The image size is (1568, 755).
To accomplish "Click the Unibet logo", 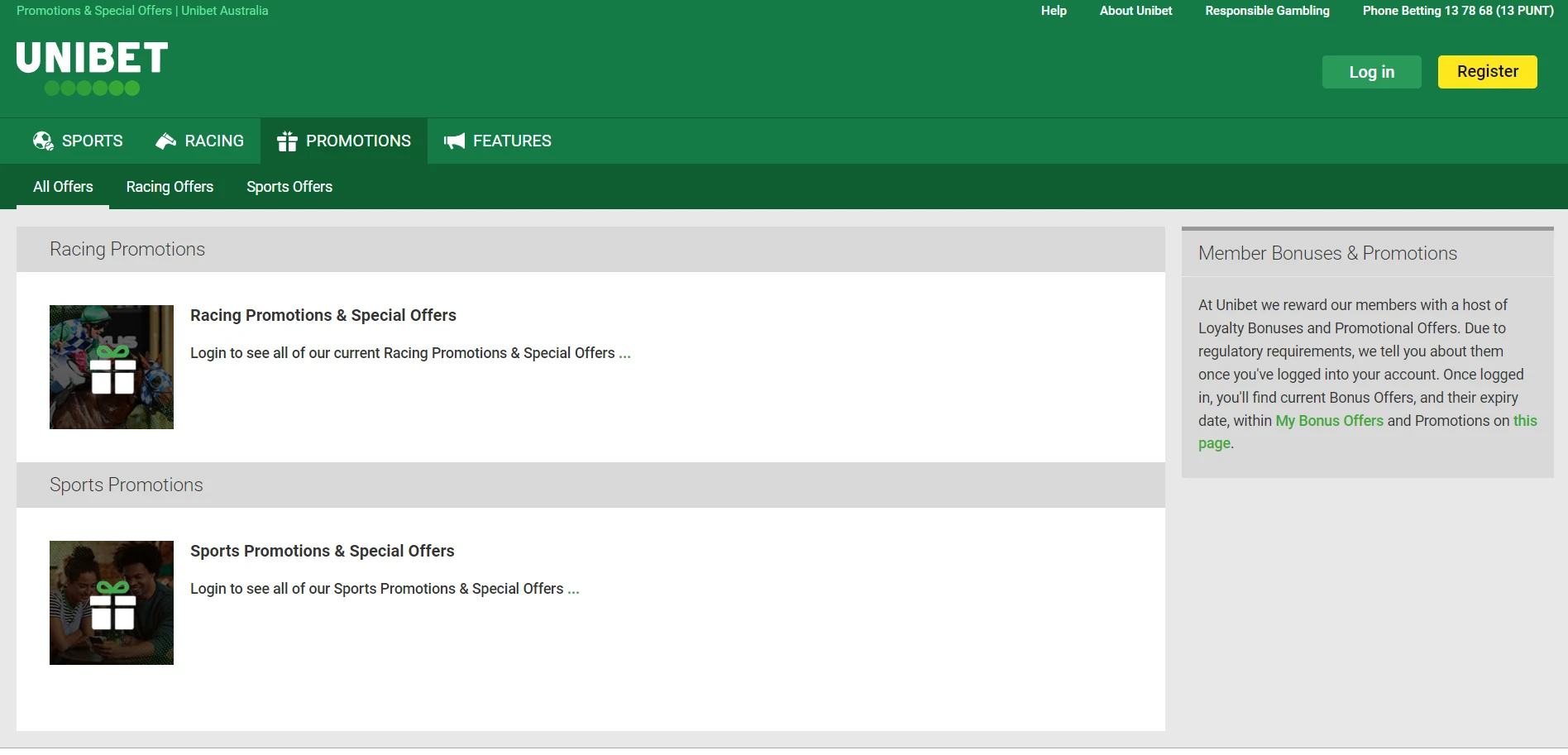I will coord(92,69).
